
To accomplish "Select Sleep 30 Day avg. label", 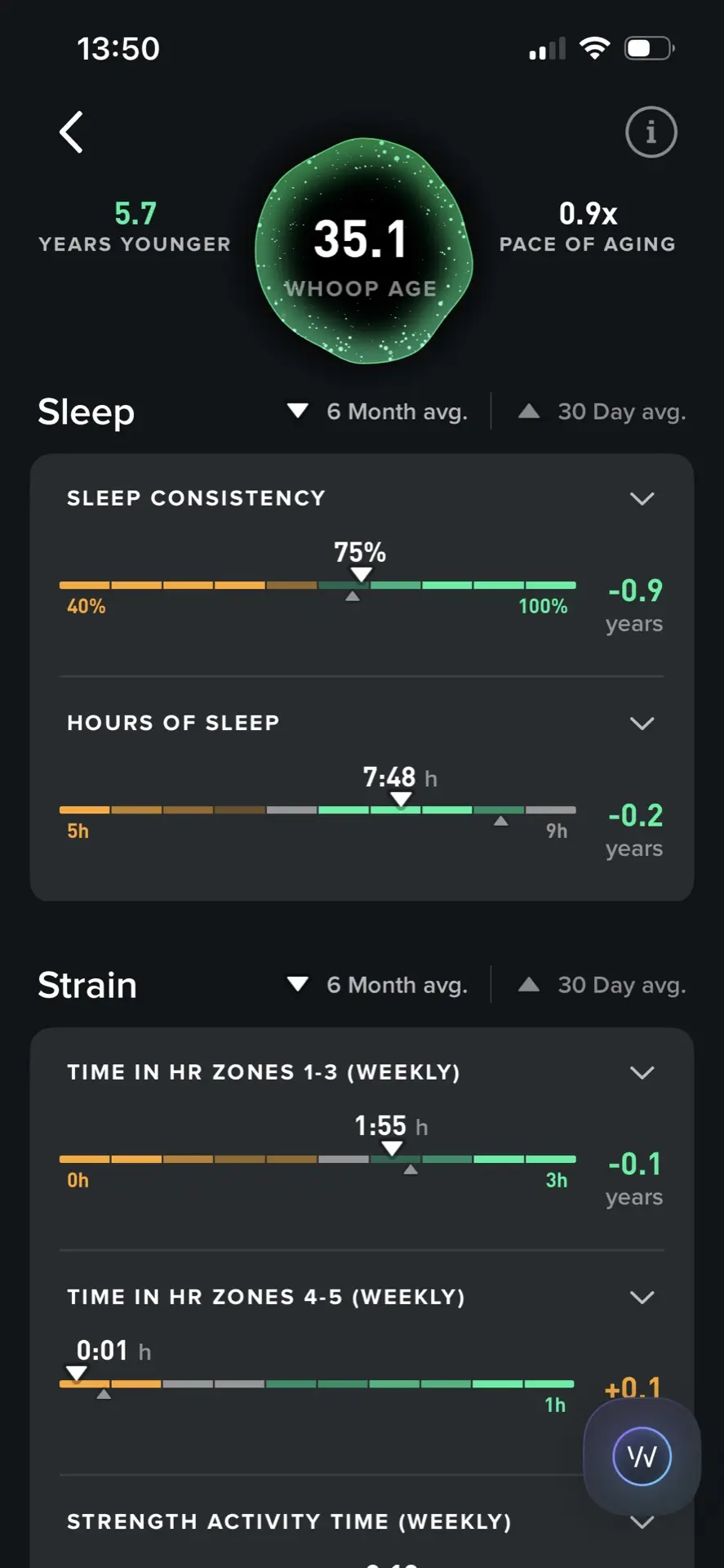I will [621, 412].
